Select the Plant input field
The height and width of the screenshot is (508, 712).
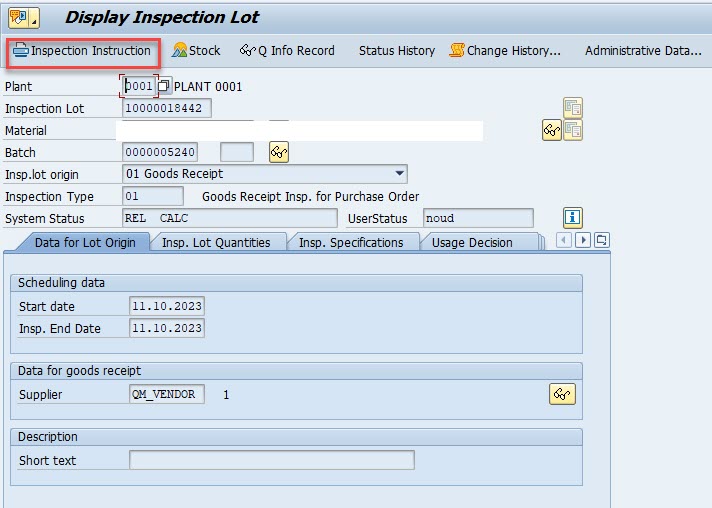point(139,86)
